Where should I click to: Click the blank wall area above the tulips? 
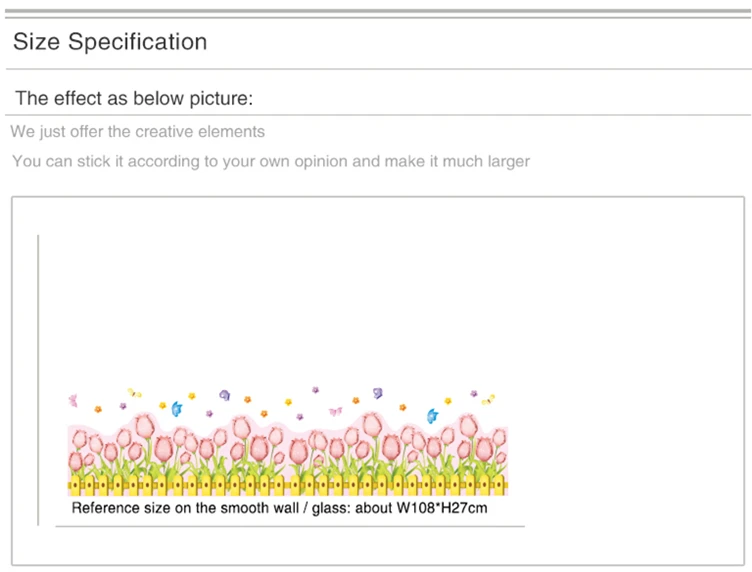[288, 307]
